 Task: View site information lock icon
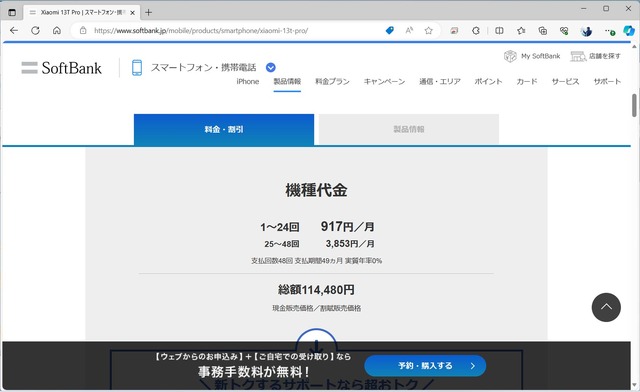[x=83, y=31]
